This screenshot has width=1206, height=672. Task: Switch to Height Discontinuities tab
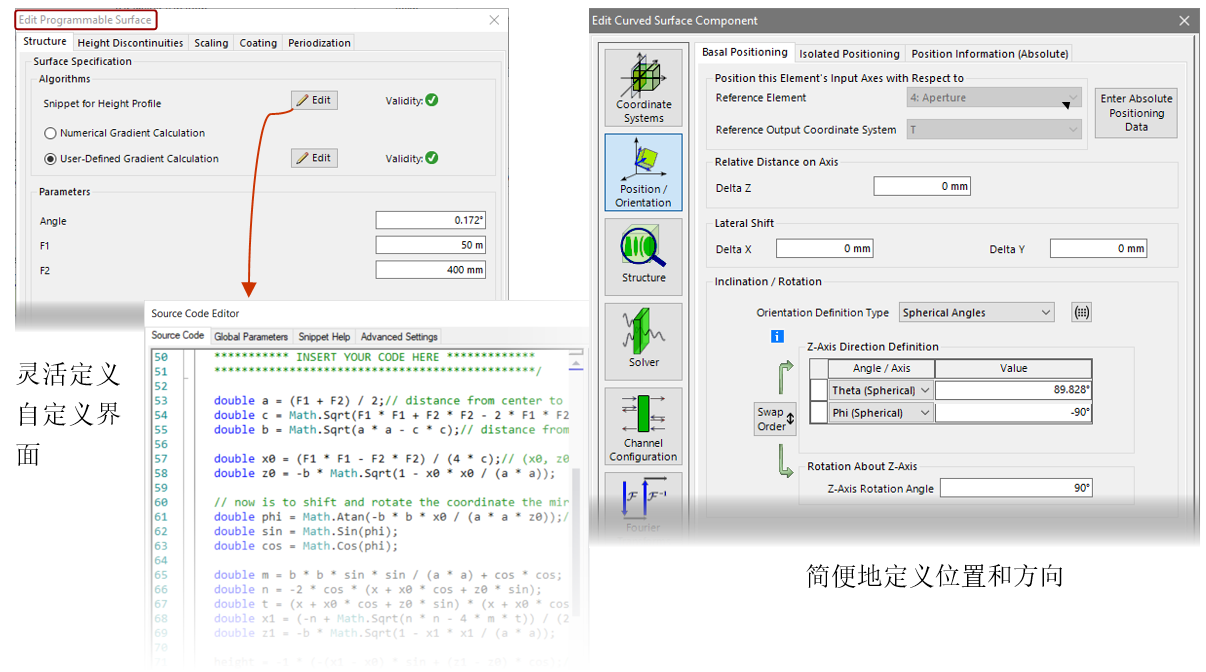point(130,43)
